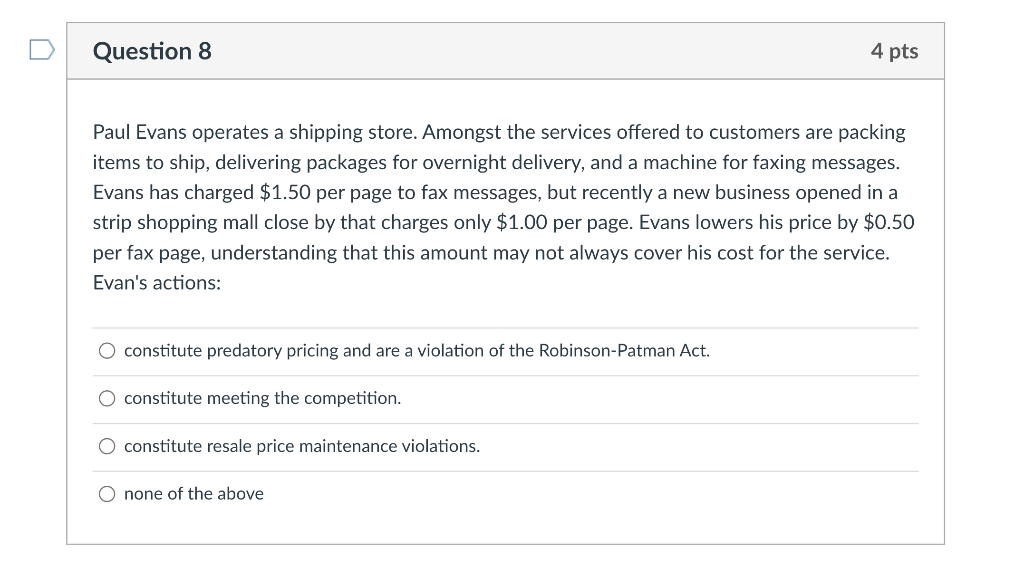Click the "constitute meeting the competition." answer label
1024x577 pixels.
(x=262, y=399)
